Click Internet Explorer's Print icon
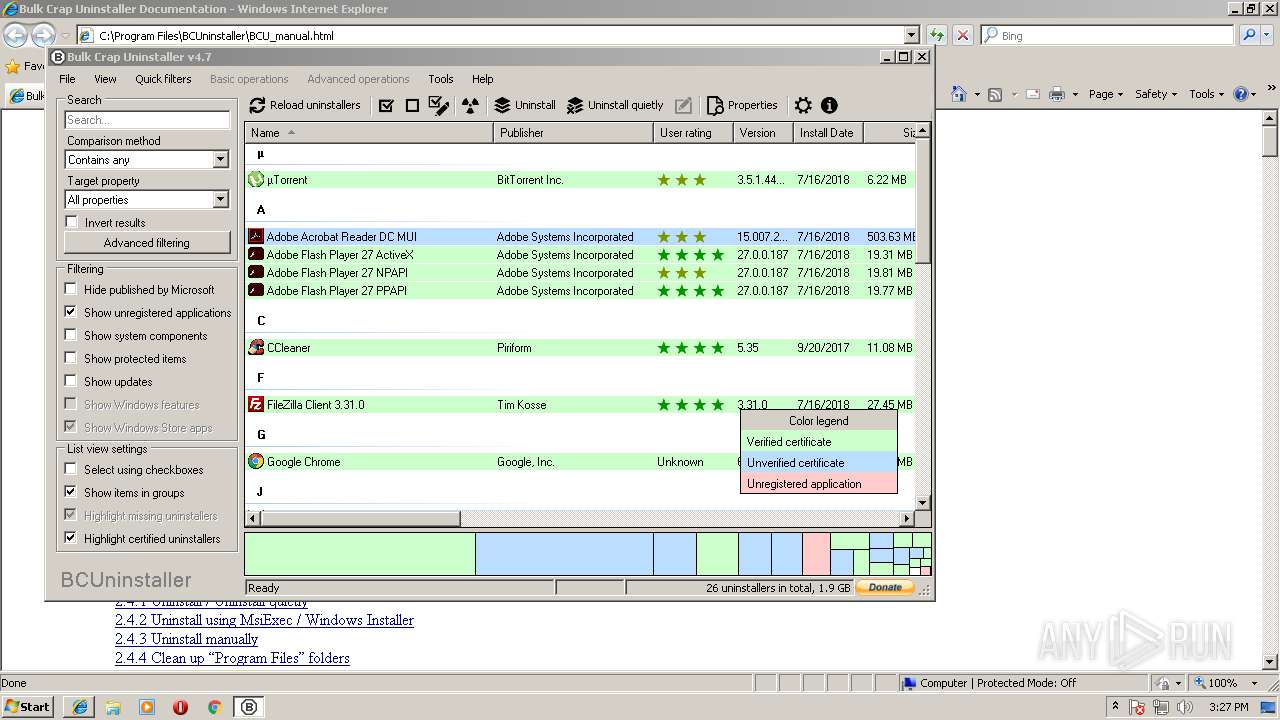 pyautogui.click(x=1058, y=94)
